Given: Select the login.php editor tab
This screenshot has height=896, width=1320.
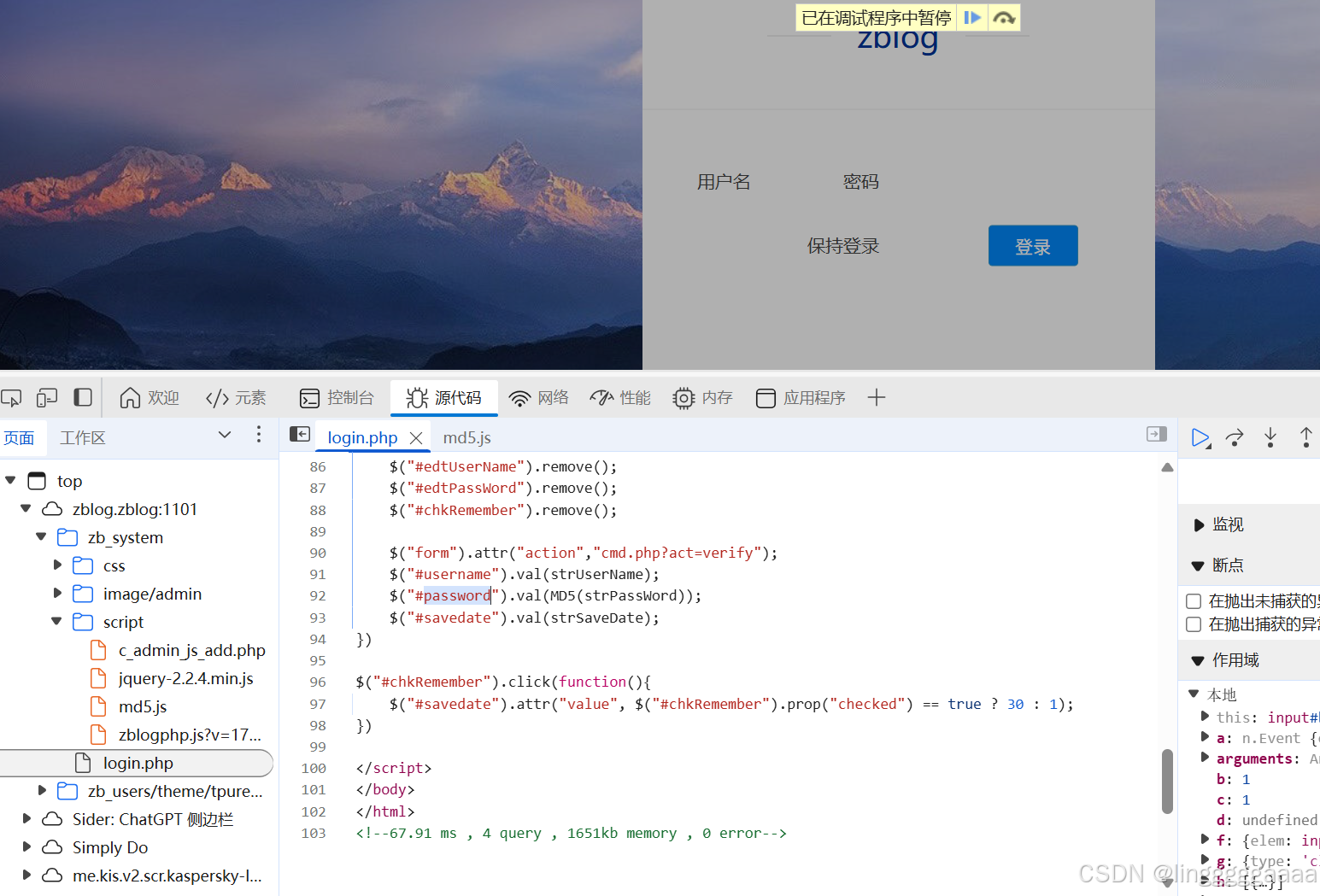Looking at the screenshot, I should click(x=362, y=437).
